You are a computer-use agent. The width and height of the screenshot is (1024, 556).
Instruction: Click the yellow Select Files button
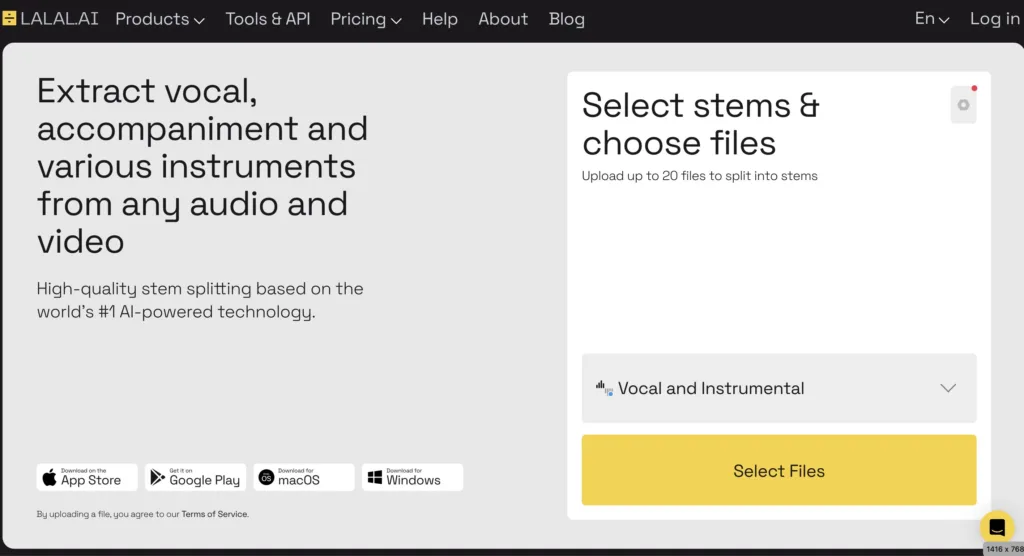pyautogui.click(x=778, y=470)
